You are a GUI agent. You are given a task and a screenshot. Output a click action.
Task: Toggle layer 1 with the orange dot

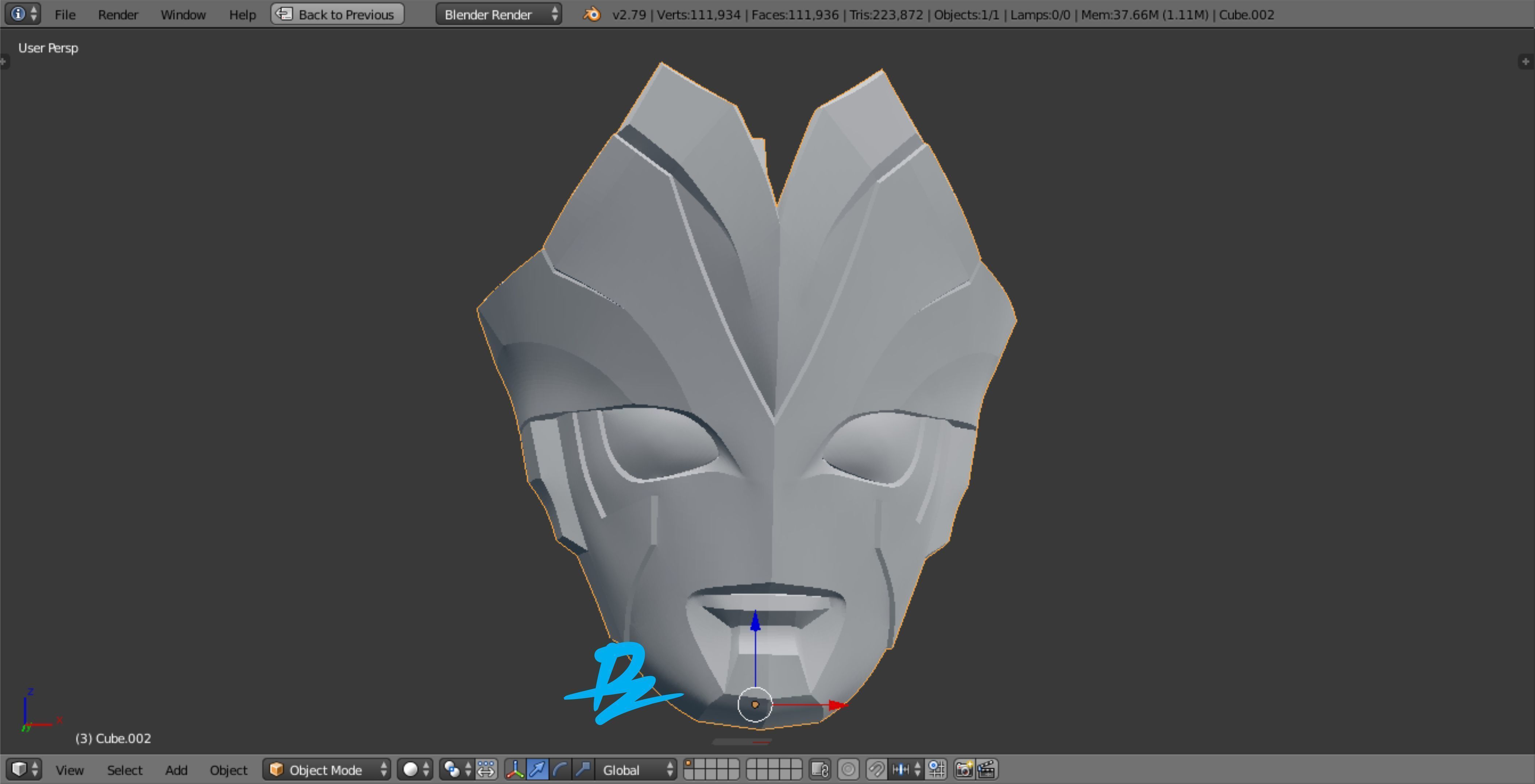coord(690,764)
